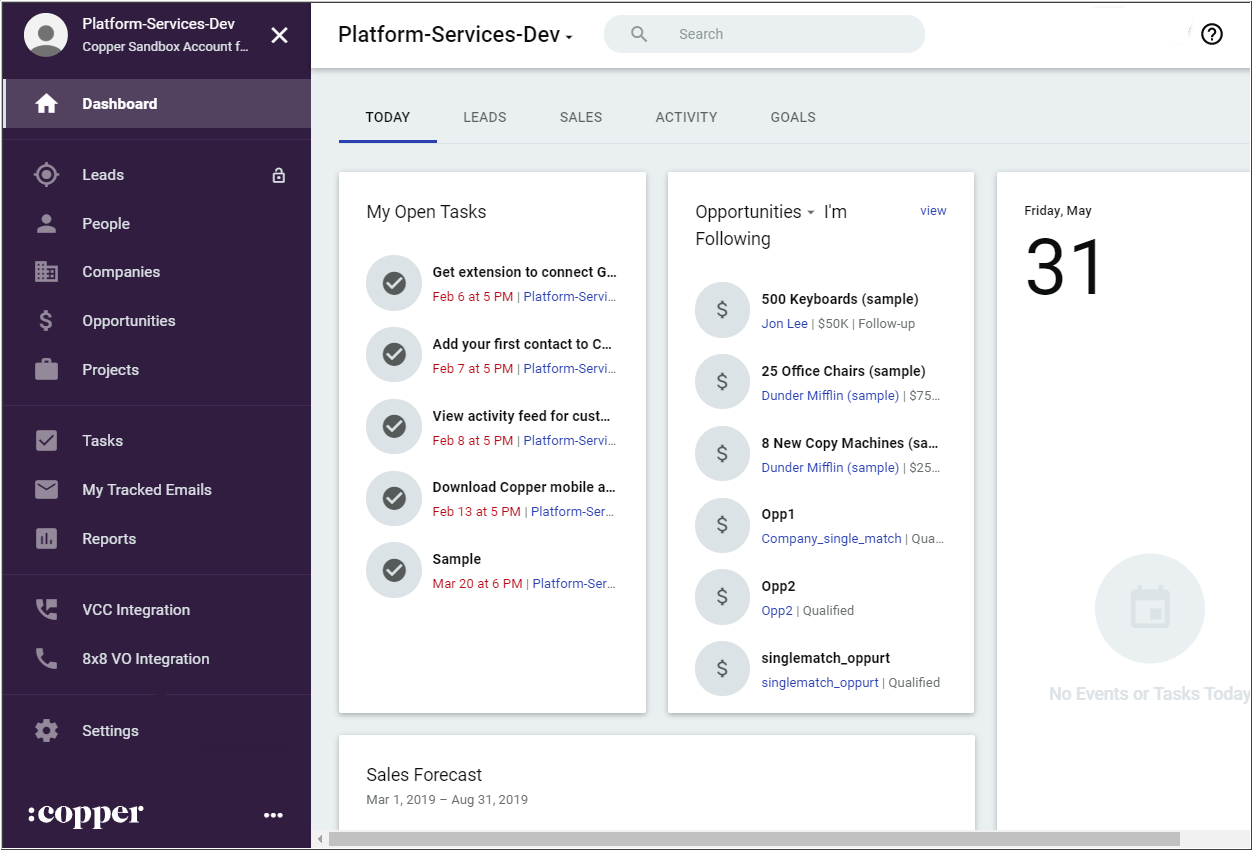Open the Jon Lee contact link
Viewport: 1252px width, 850px height.
click(784, 324)
